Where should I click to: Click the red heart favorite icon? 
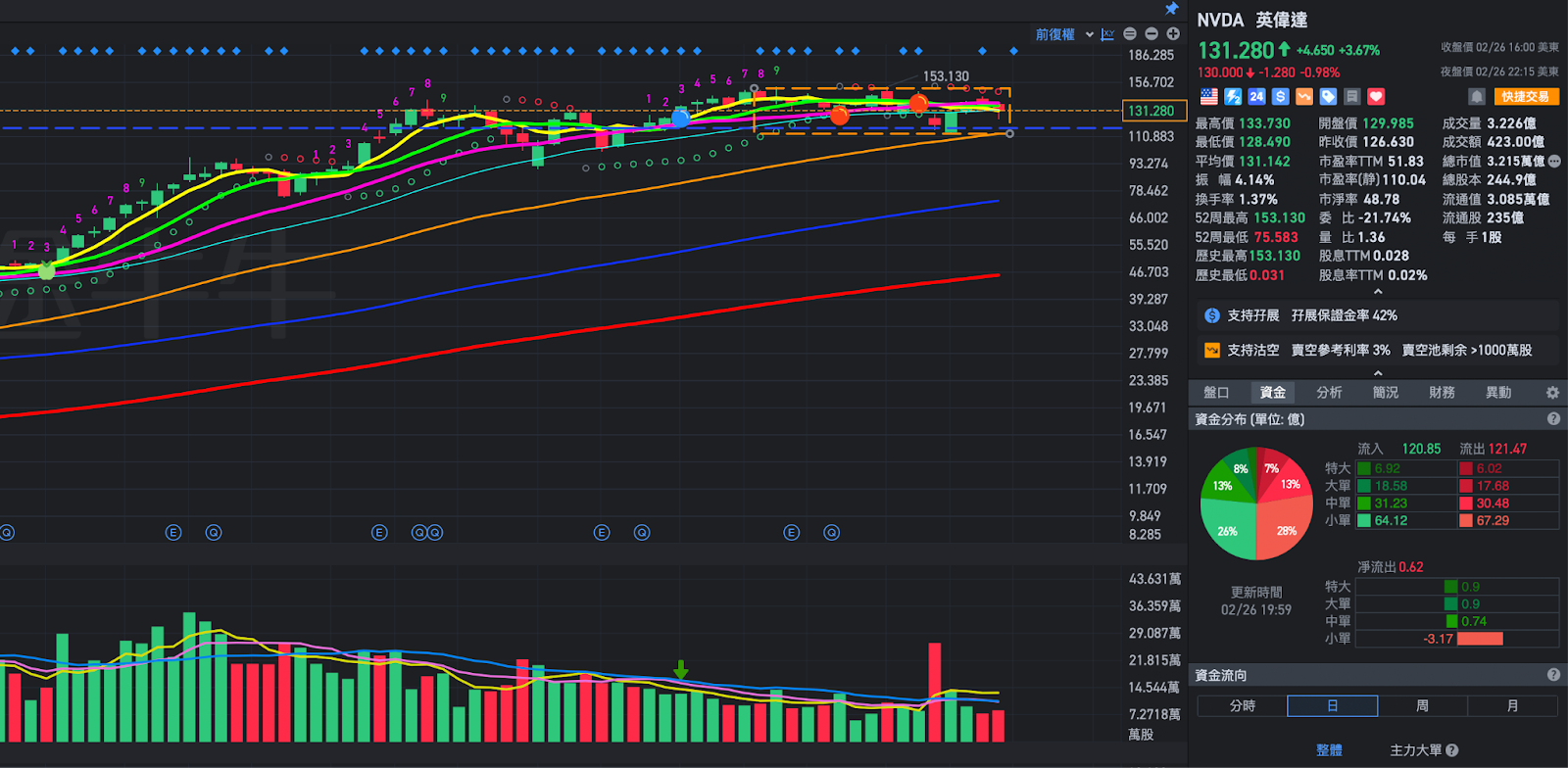[x=1376, y=97]
